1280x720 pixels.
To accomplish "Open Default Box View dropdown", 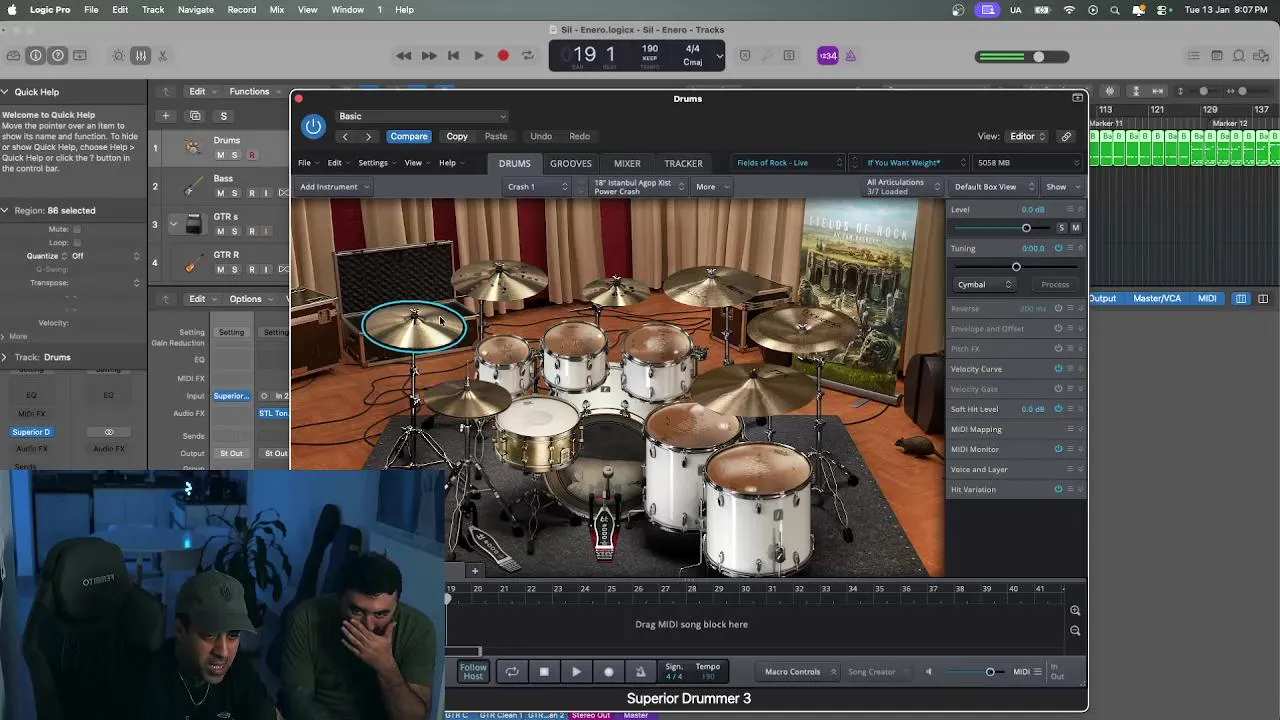I will (992, 187).
